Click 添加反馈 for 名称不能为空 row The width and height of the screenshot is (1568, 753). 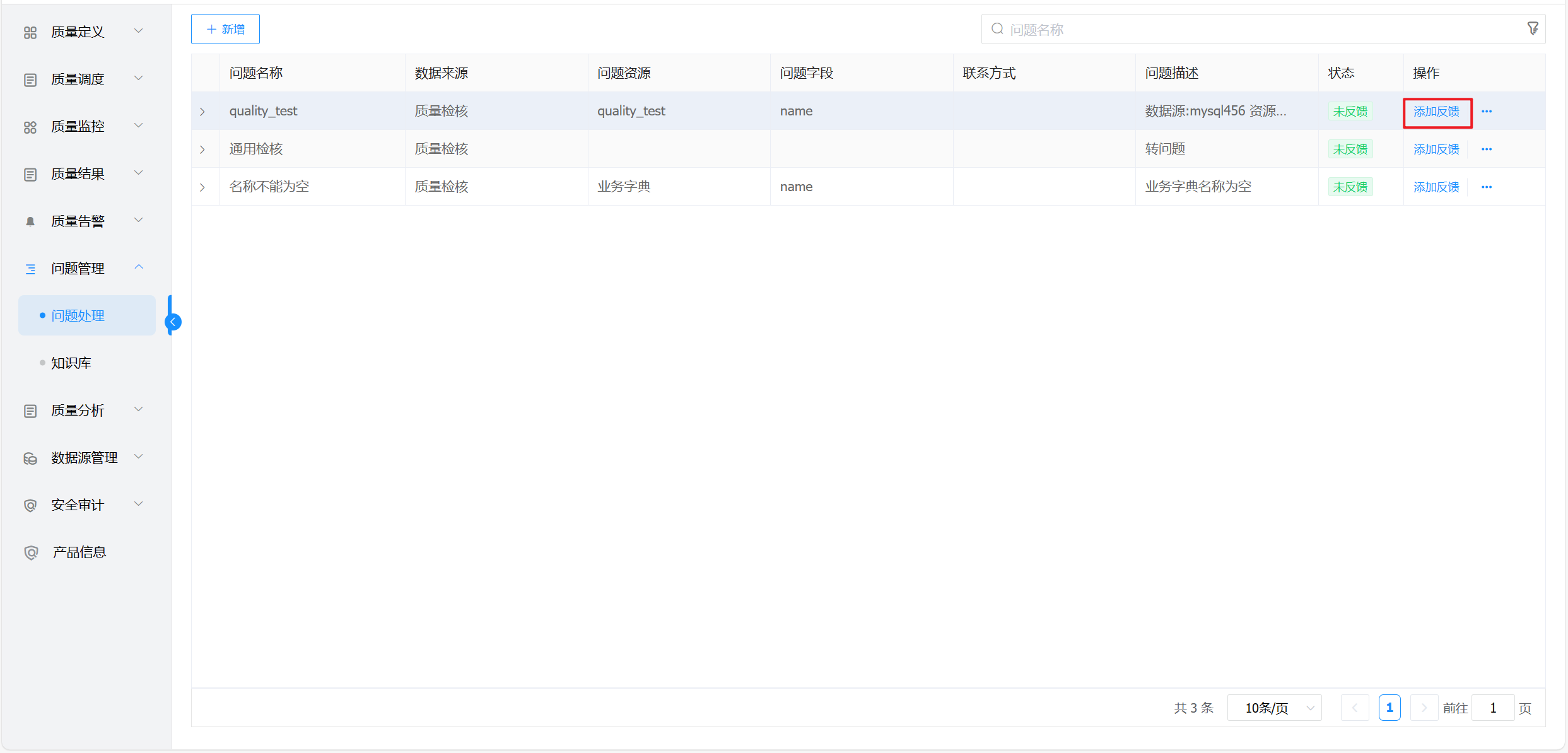pyautogui.click(x=1436, y=187)
